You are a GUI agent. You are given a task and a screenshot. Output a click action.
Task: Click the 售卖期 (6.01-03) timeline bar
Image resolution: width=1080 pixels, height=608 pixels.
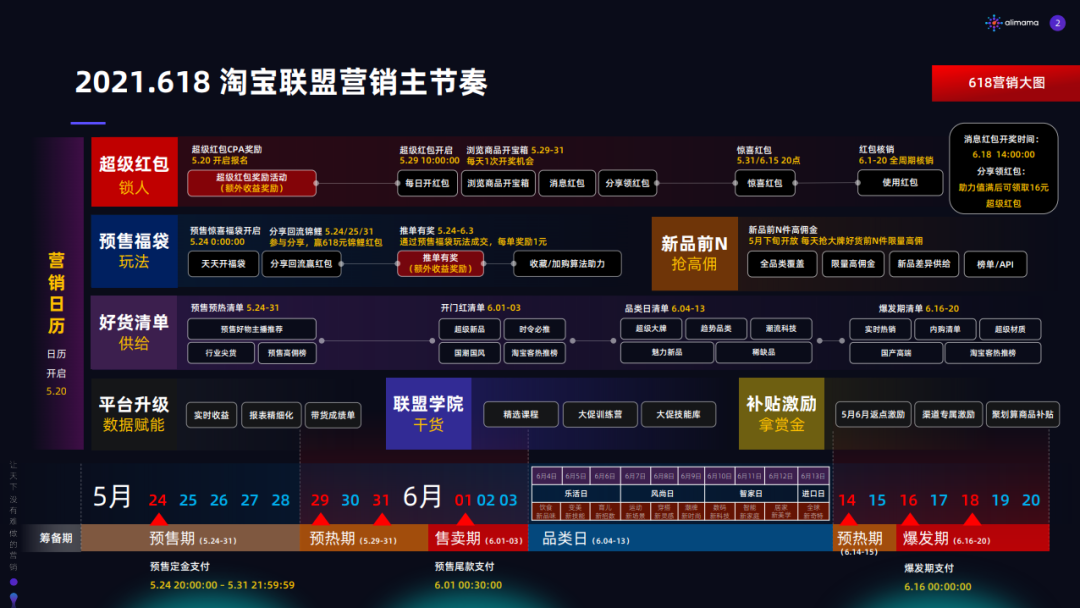478,538
